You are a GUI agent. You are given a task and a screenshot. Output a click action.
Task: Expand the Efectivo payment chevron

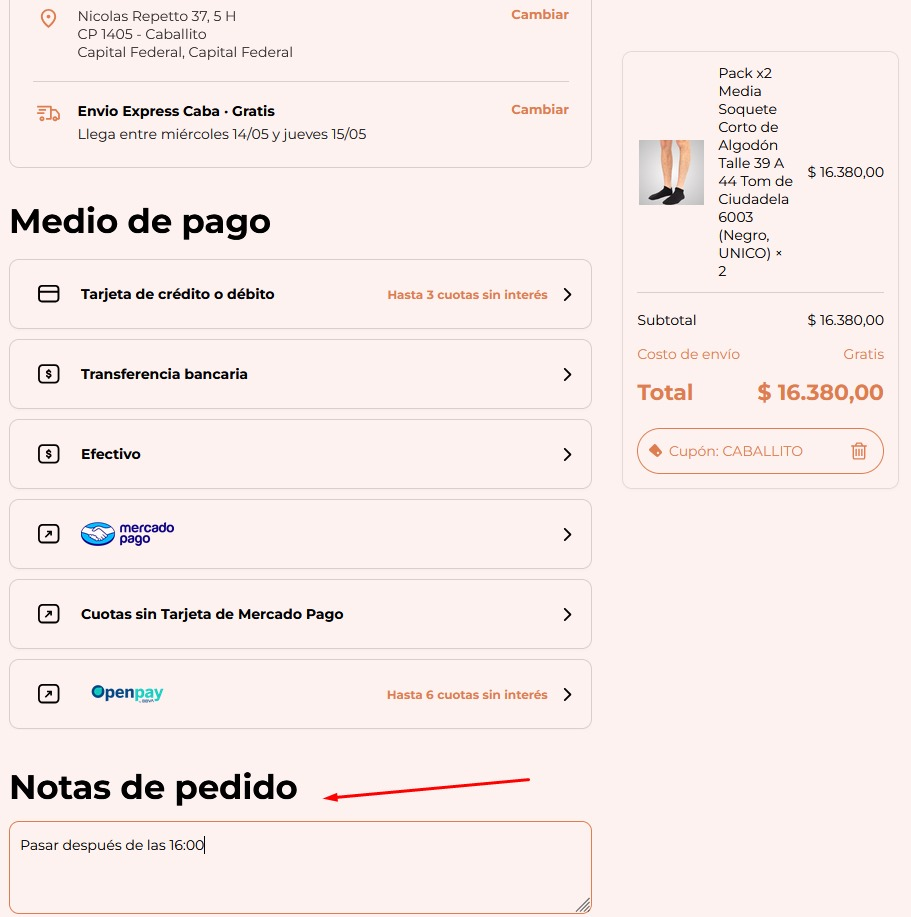(x=567, y=454)
